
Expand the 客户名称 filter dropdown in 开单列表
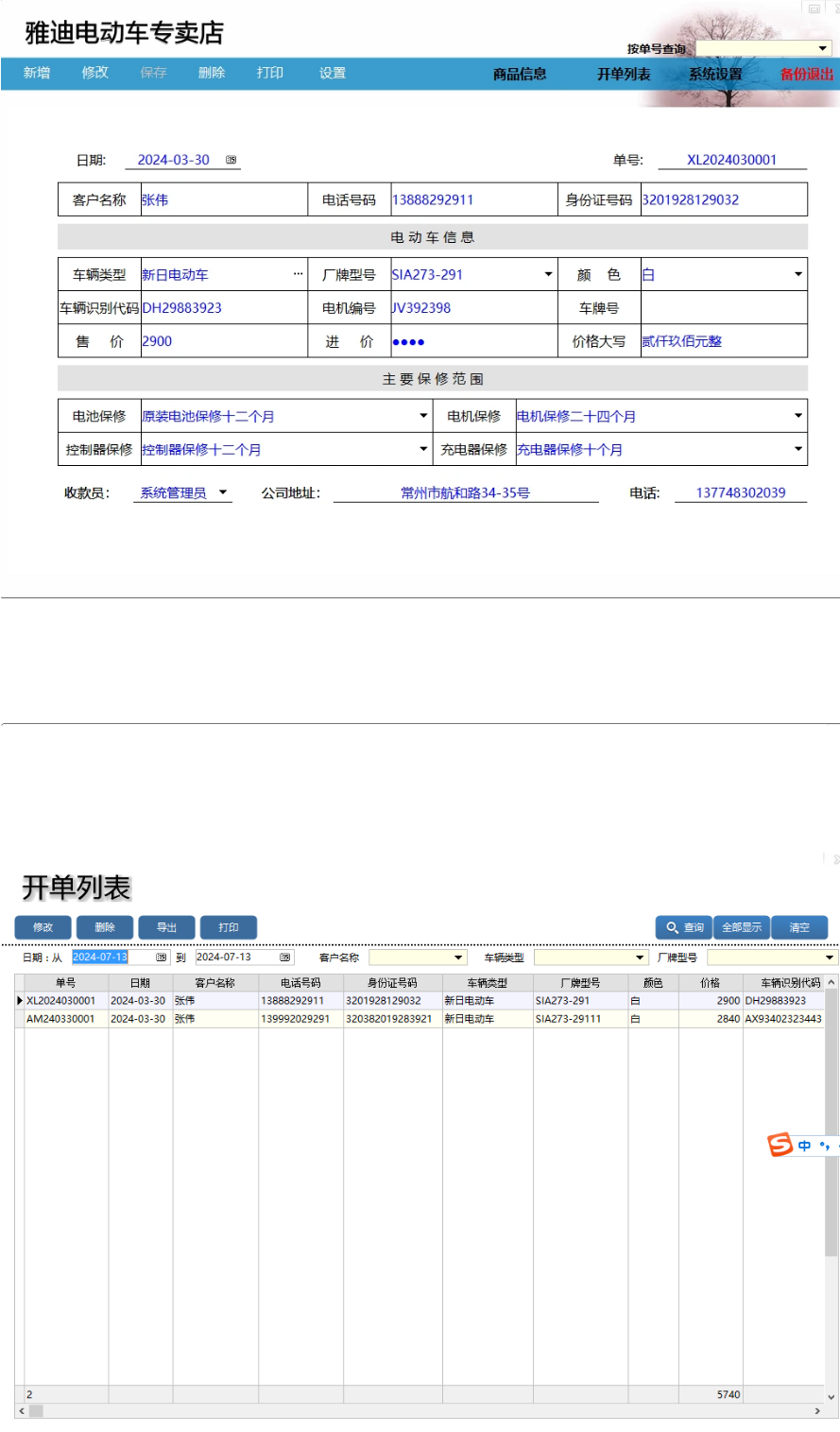pos(459,958)
